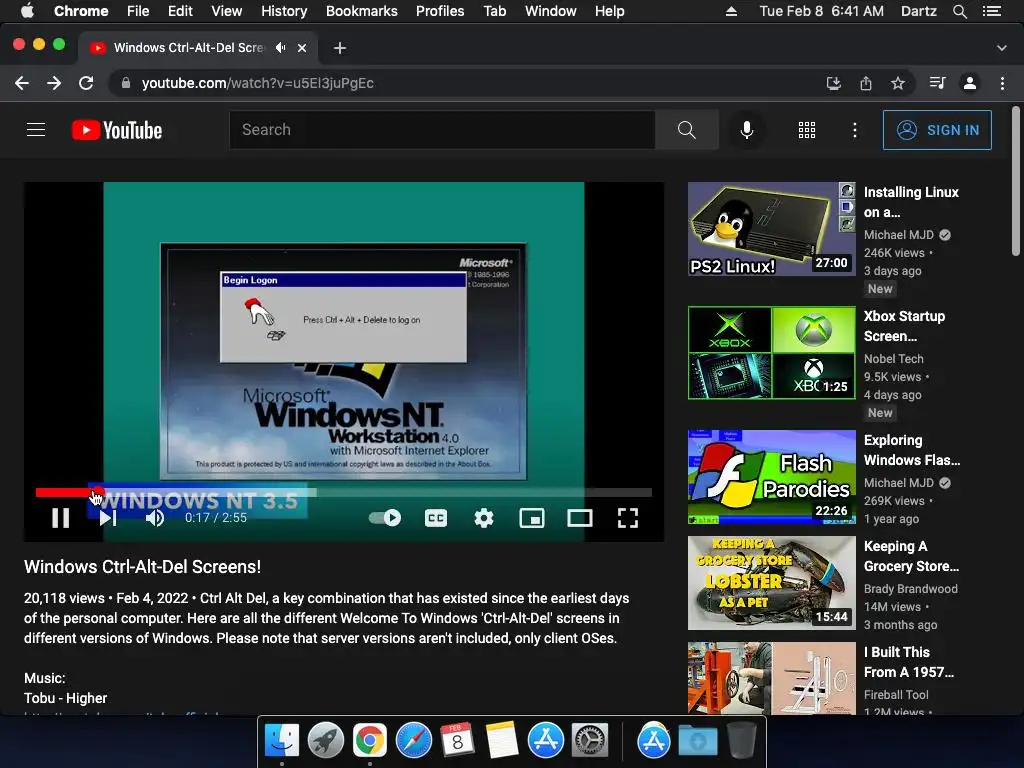This screenshot has height=768, width=1024.
Task: Click the page vertical scrollbar
Action: (1016, 181)
